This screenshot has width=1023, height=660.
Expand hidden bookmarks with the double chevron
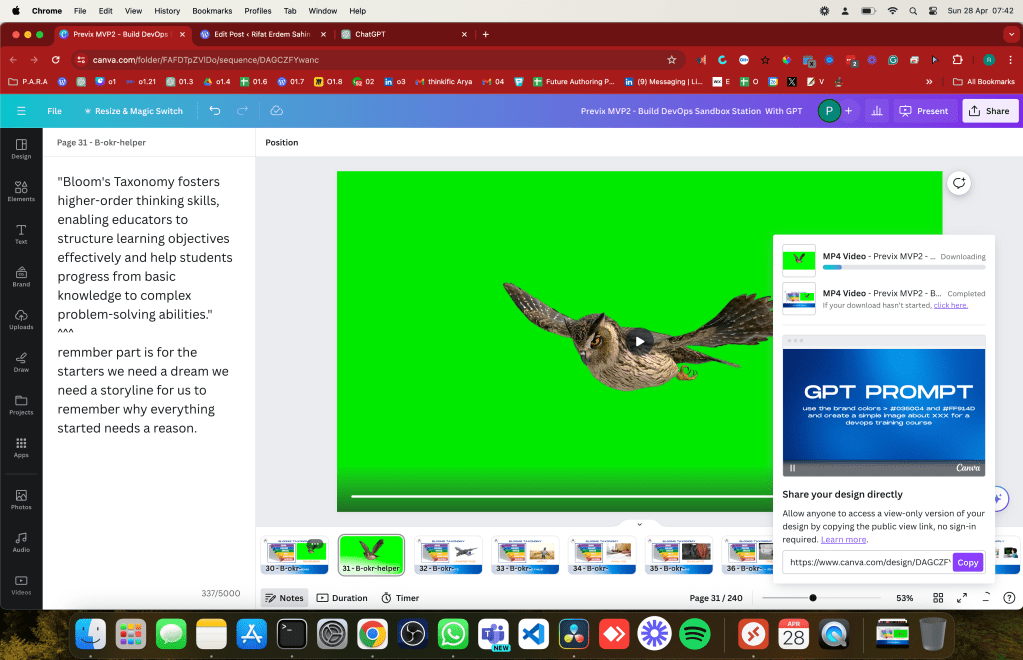tap(929, 82)
